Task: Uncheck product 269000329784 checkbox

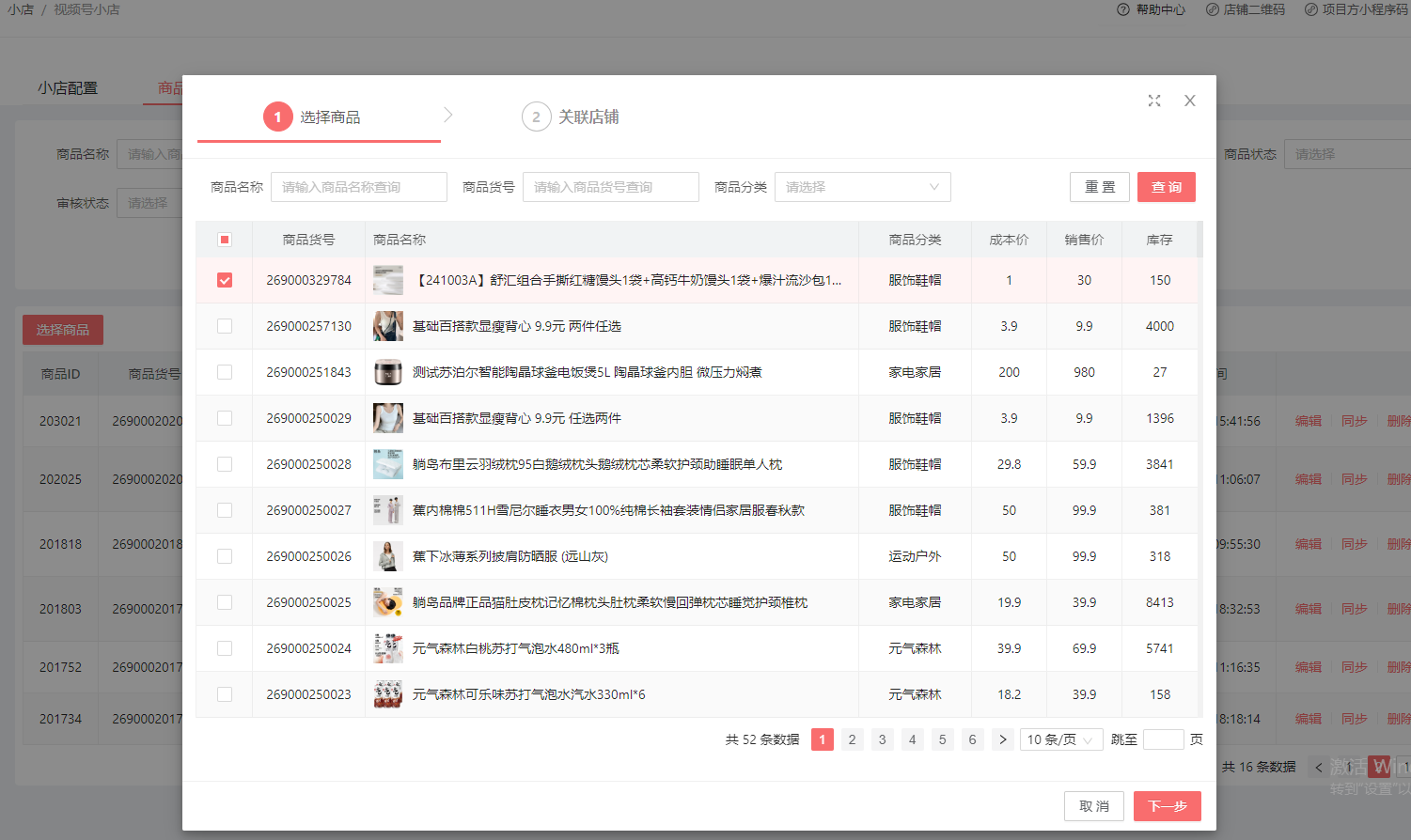Action: pos(225,280)
